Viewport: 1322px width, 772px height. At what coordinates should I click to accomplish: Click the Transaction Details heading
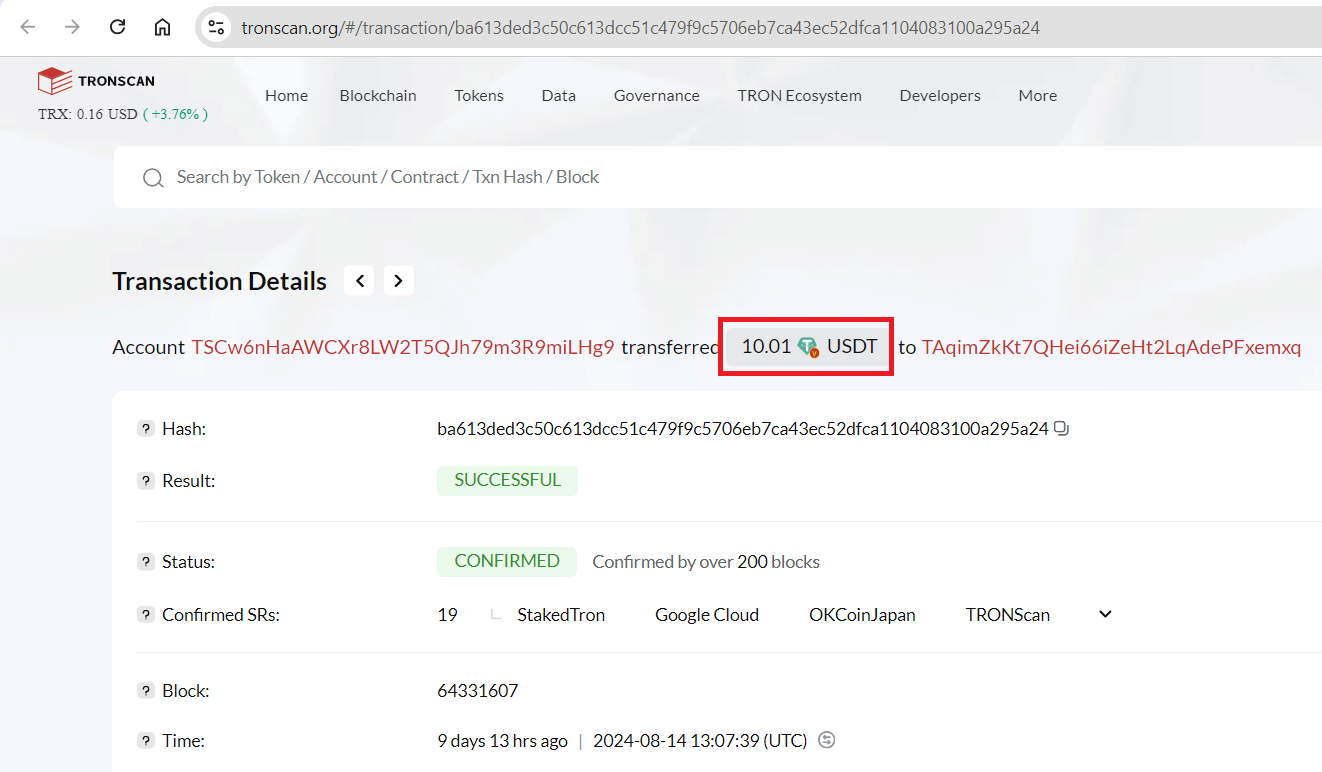click(x=220, y=281)
